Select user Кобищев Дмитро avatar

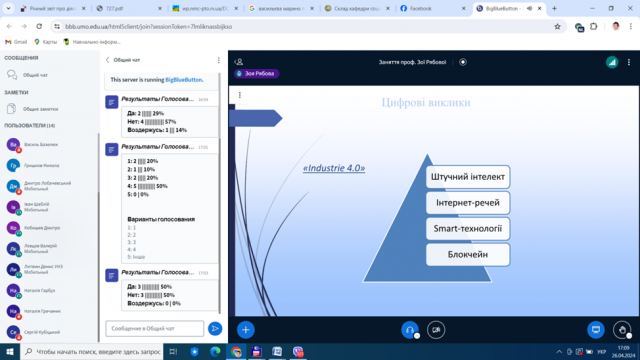point(13,228)
